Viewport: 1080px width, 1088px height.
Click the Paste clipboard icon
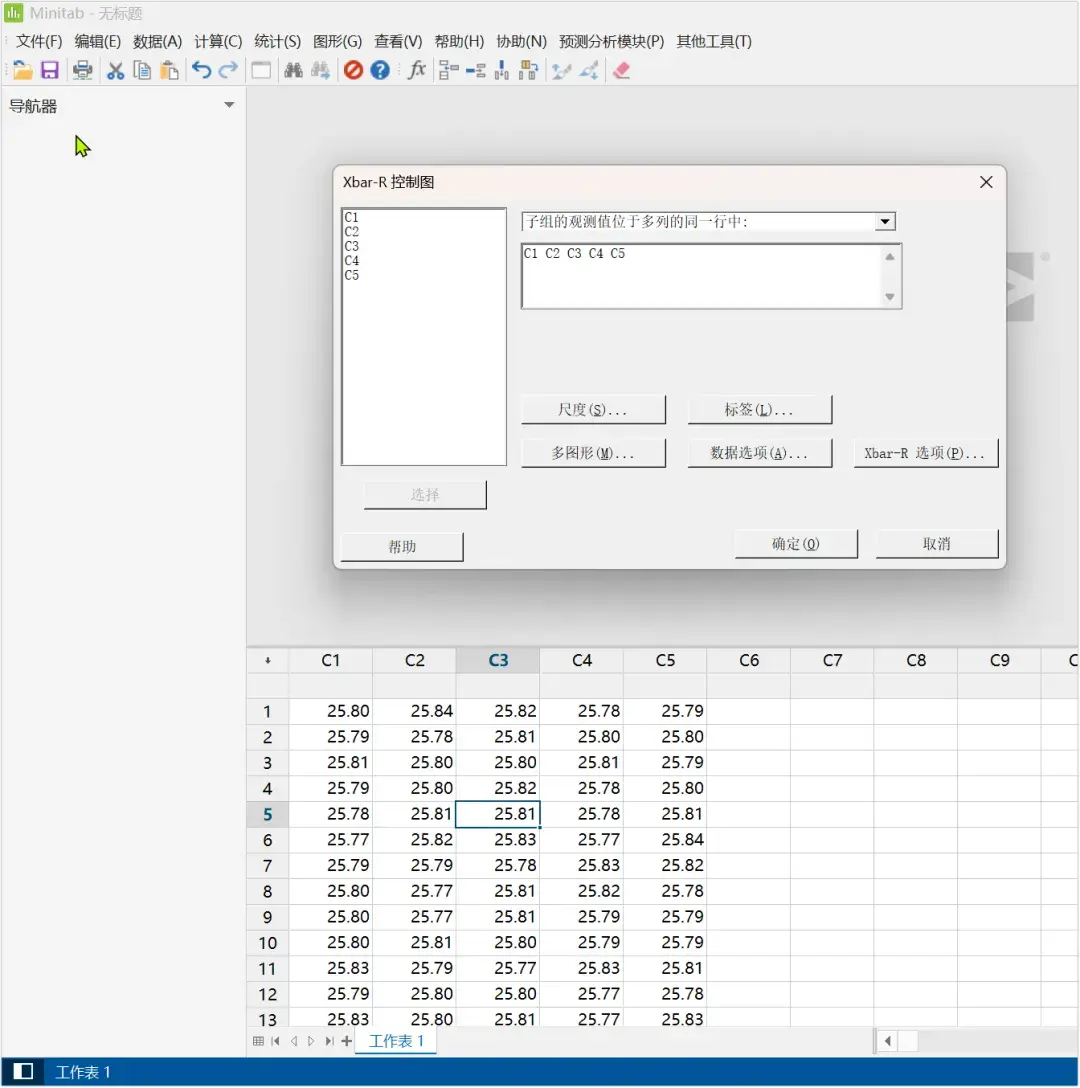pos(169,70)
